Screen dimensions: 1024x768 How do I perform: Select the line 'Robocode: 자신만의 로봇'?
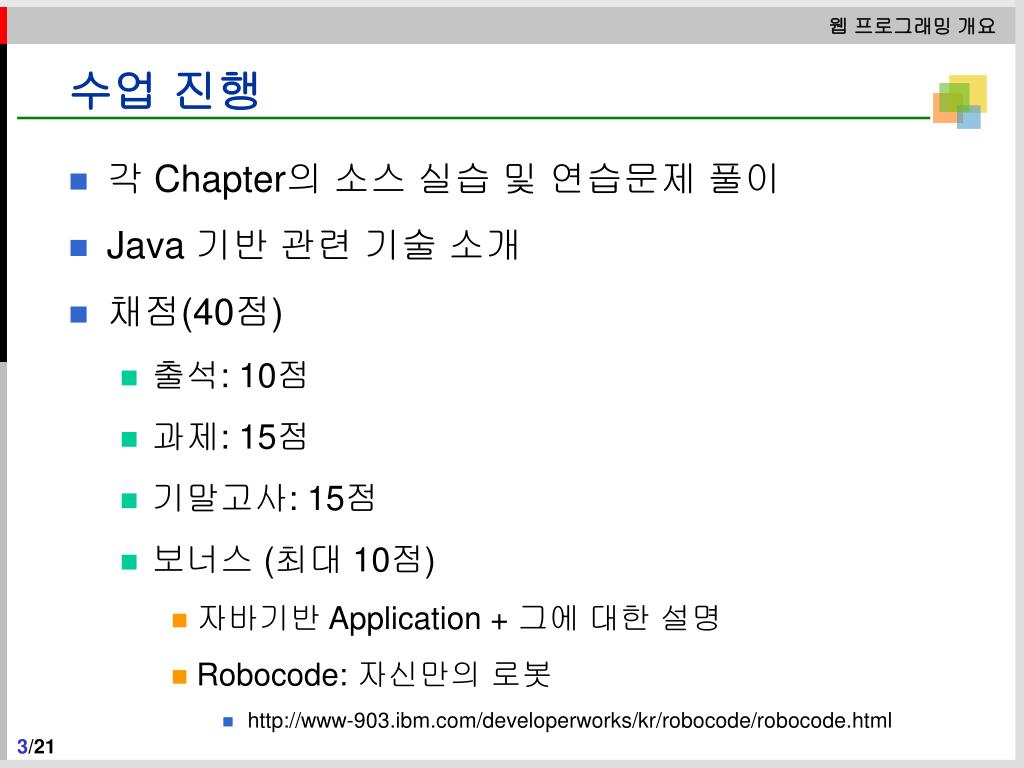[374, 674]
